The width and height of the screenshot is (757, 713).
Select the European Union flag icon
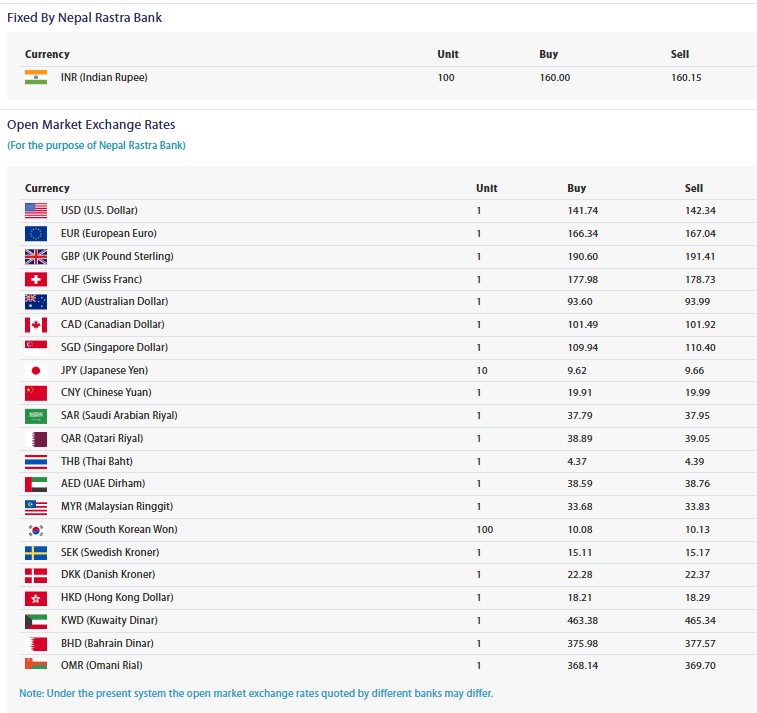coord(36,233)
